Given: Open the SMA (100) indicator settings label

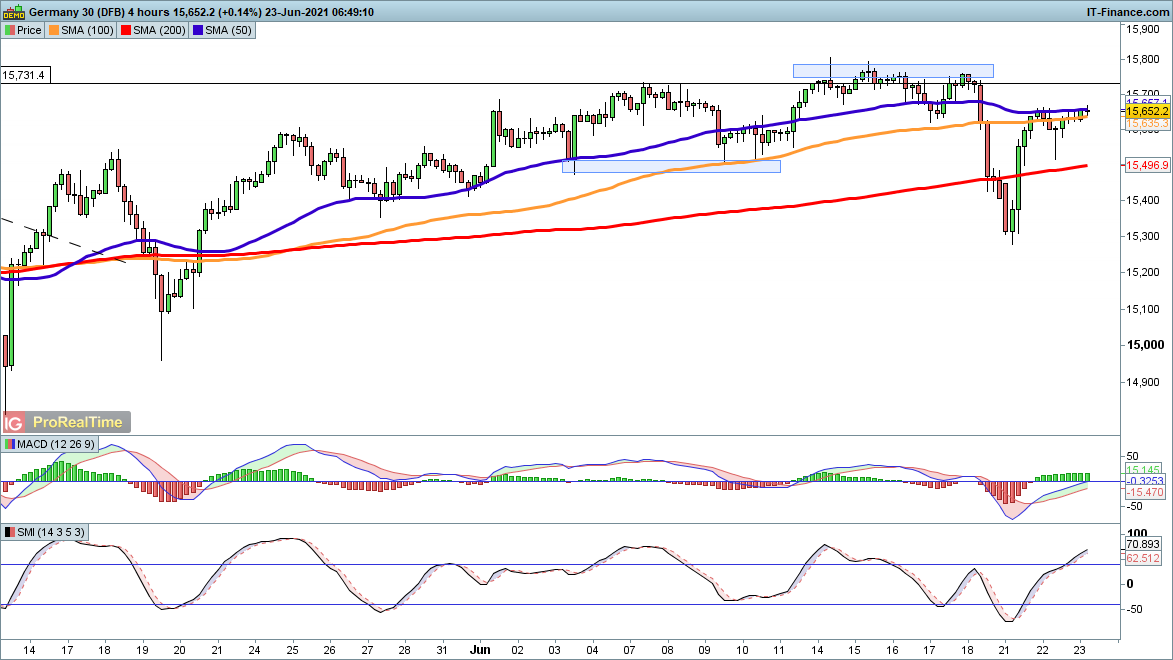Looking at the screenshot, I should (x=87, y=30).
